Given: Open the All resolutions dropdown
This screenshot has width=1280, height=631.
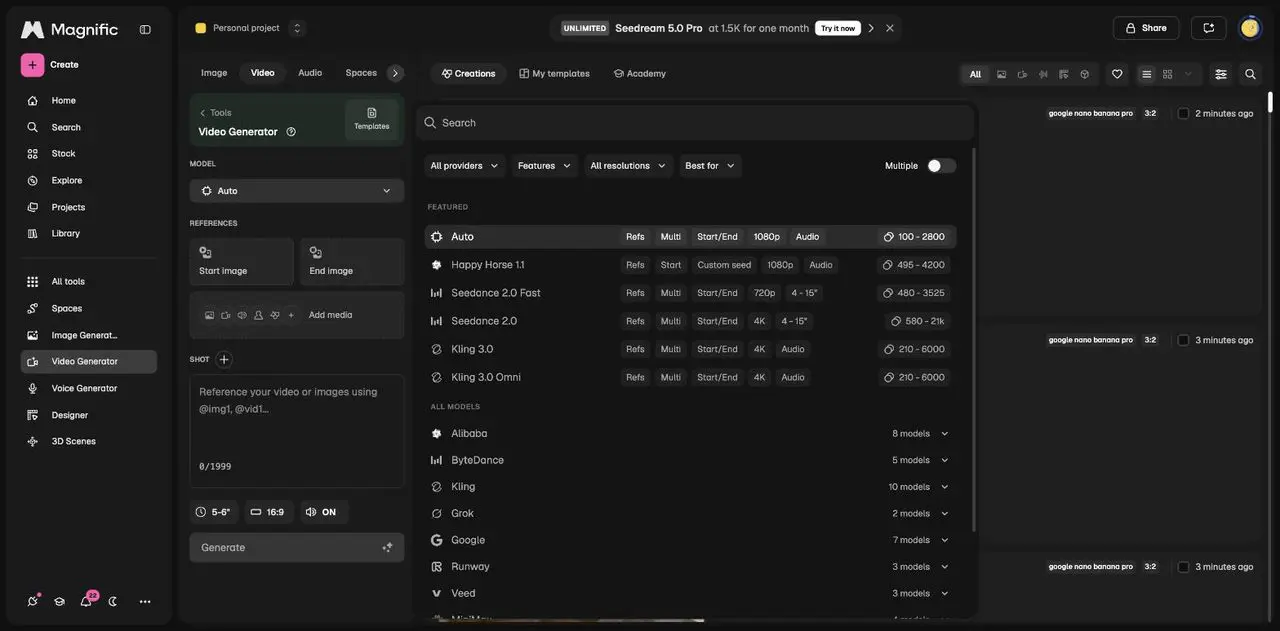Looking at the screenshot, I should coord(629,166).
